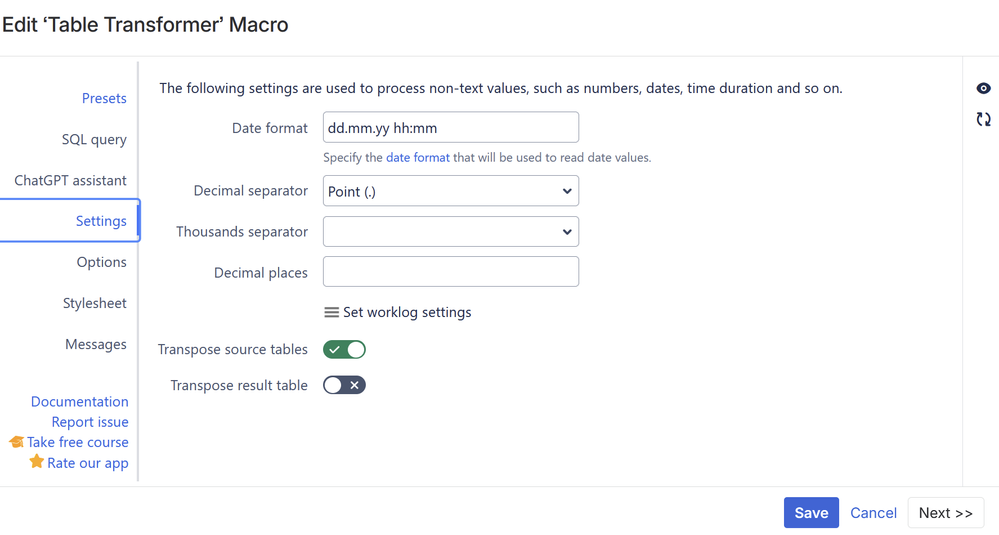
Task: Click the worklog settings hamburger icon
Action: [331, 313]
